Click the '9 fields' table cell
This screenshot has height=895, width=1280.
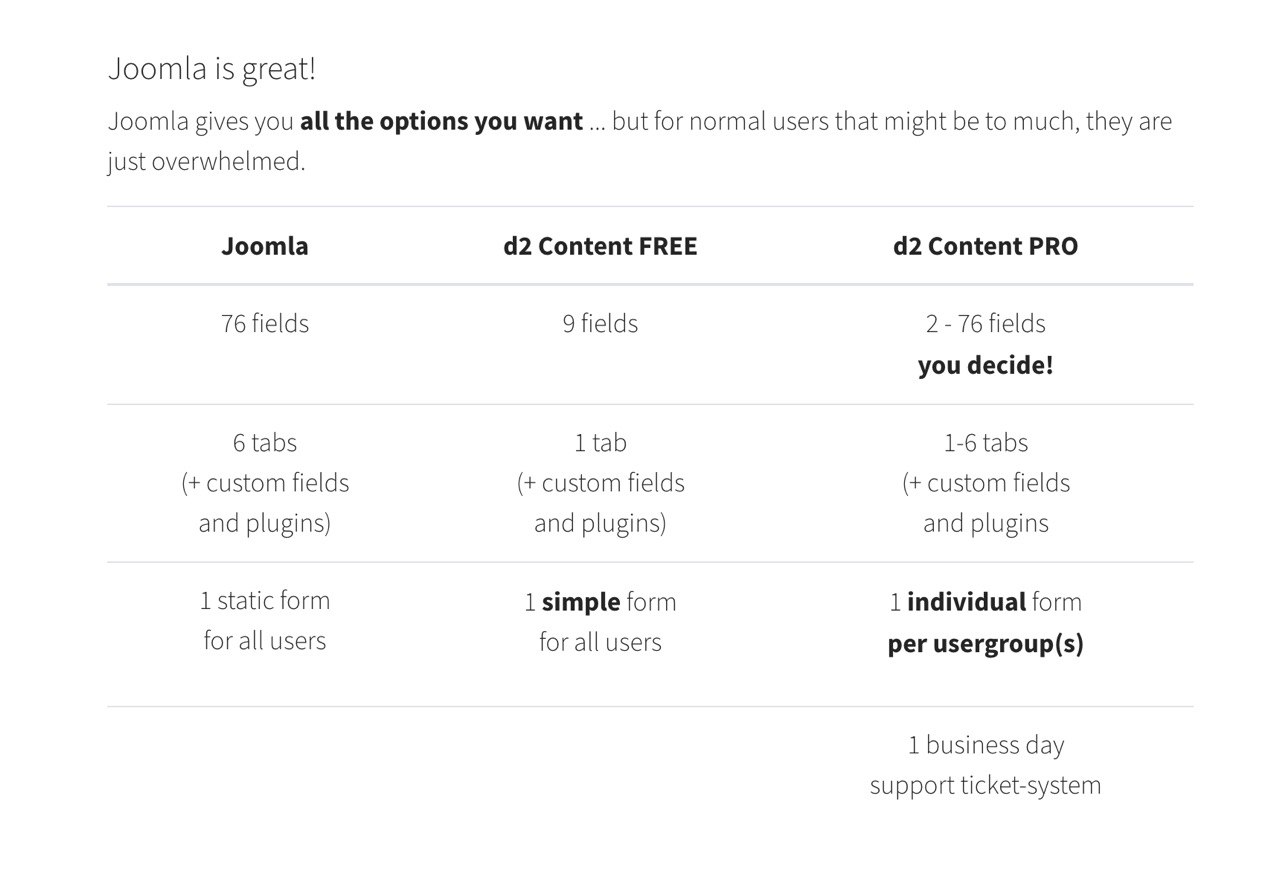point(600,324)
